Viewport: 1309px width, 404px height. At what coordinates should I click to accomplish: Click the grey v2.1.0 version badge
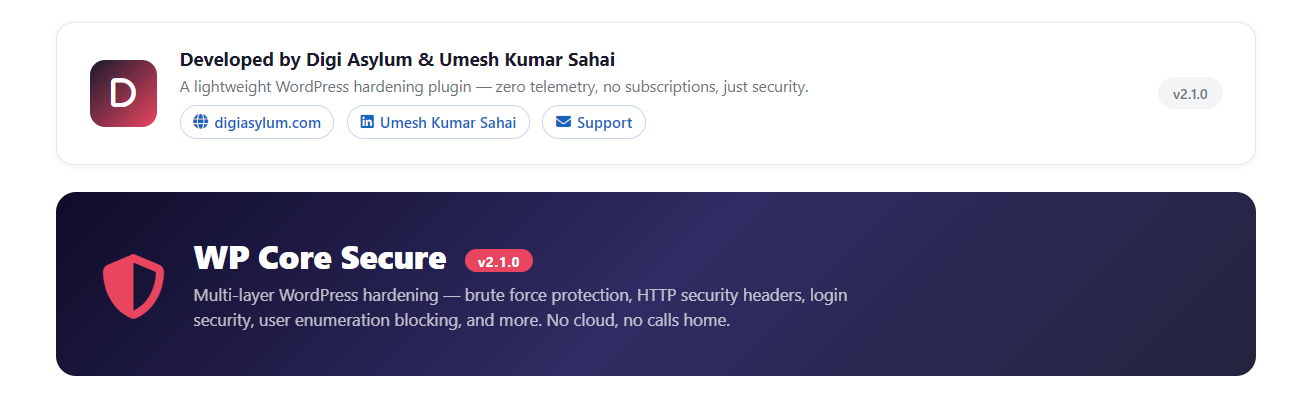point(1190,94)
